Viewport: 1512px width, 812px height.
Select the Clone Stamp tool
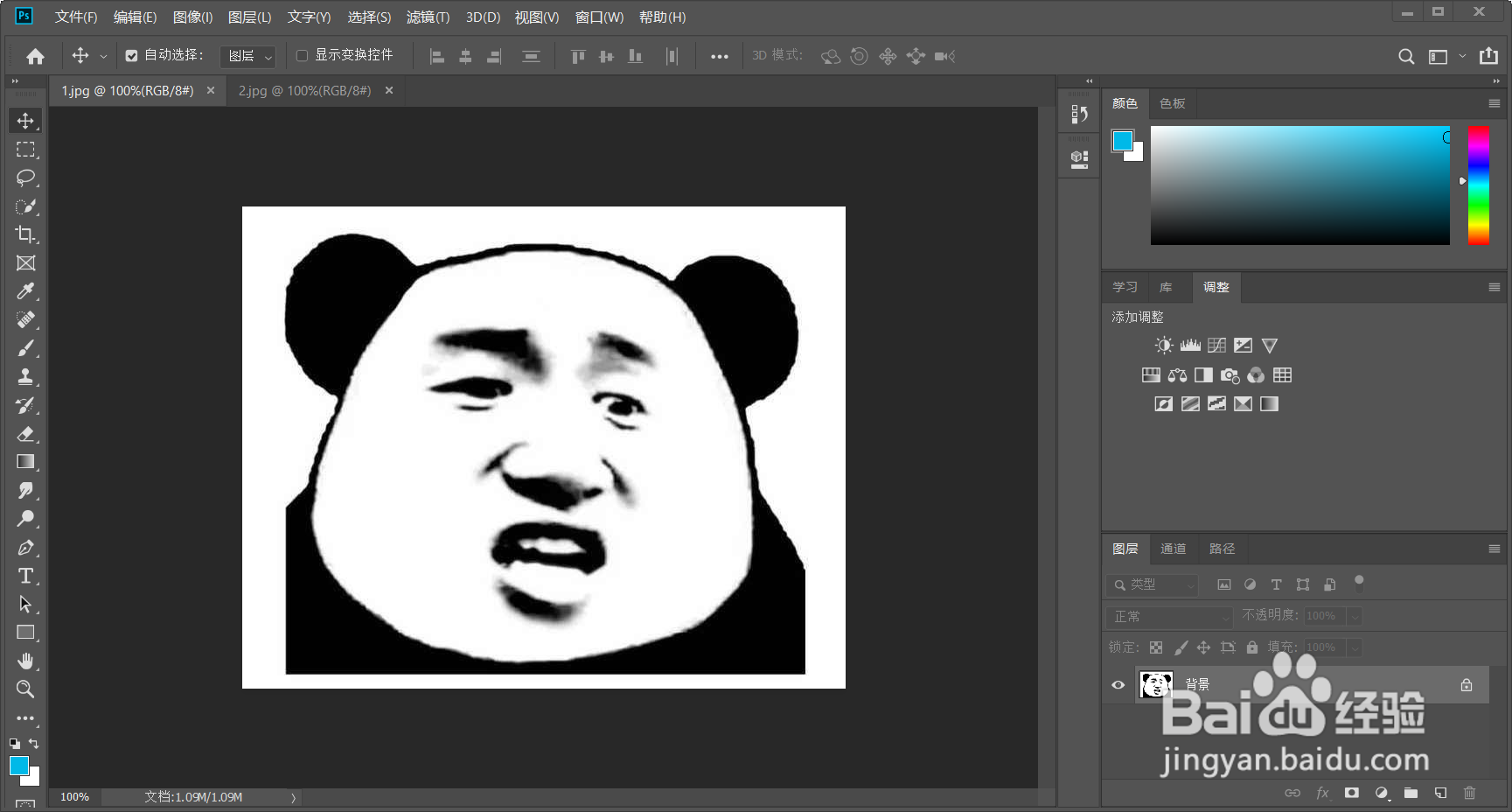tap(25, 377)
